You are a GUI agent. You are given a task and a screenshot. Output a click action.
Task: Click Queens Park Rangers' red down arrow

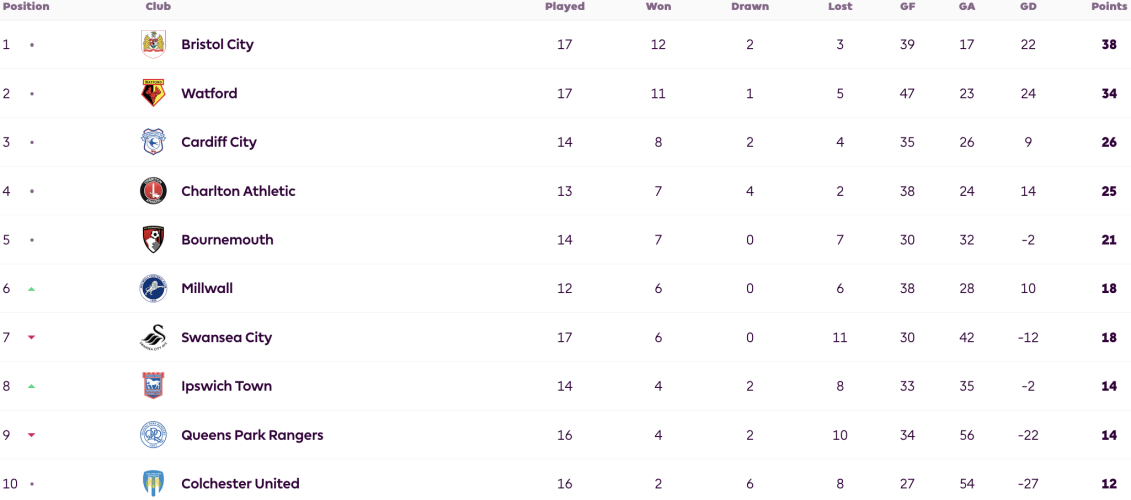point(32,435)
